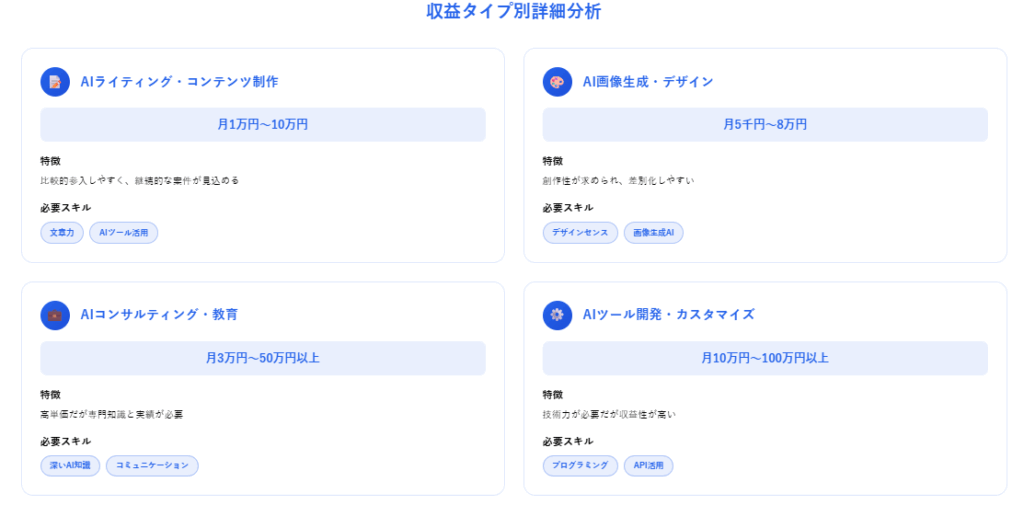Viewport: 1024px width, 505px height.
Task: Open the AI画像生成・デザイン card title
Action: (648, 82)
